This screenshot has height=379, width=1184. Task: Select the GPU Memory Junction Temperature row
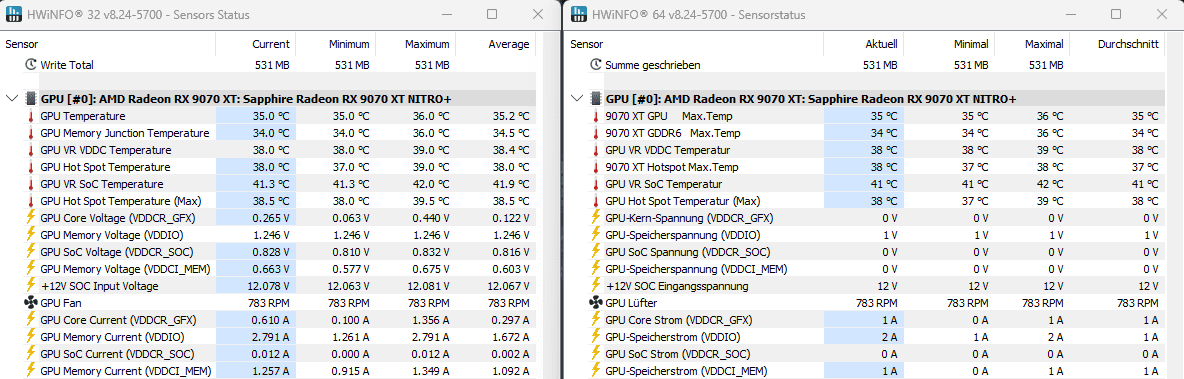click(270, 133)
